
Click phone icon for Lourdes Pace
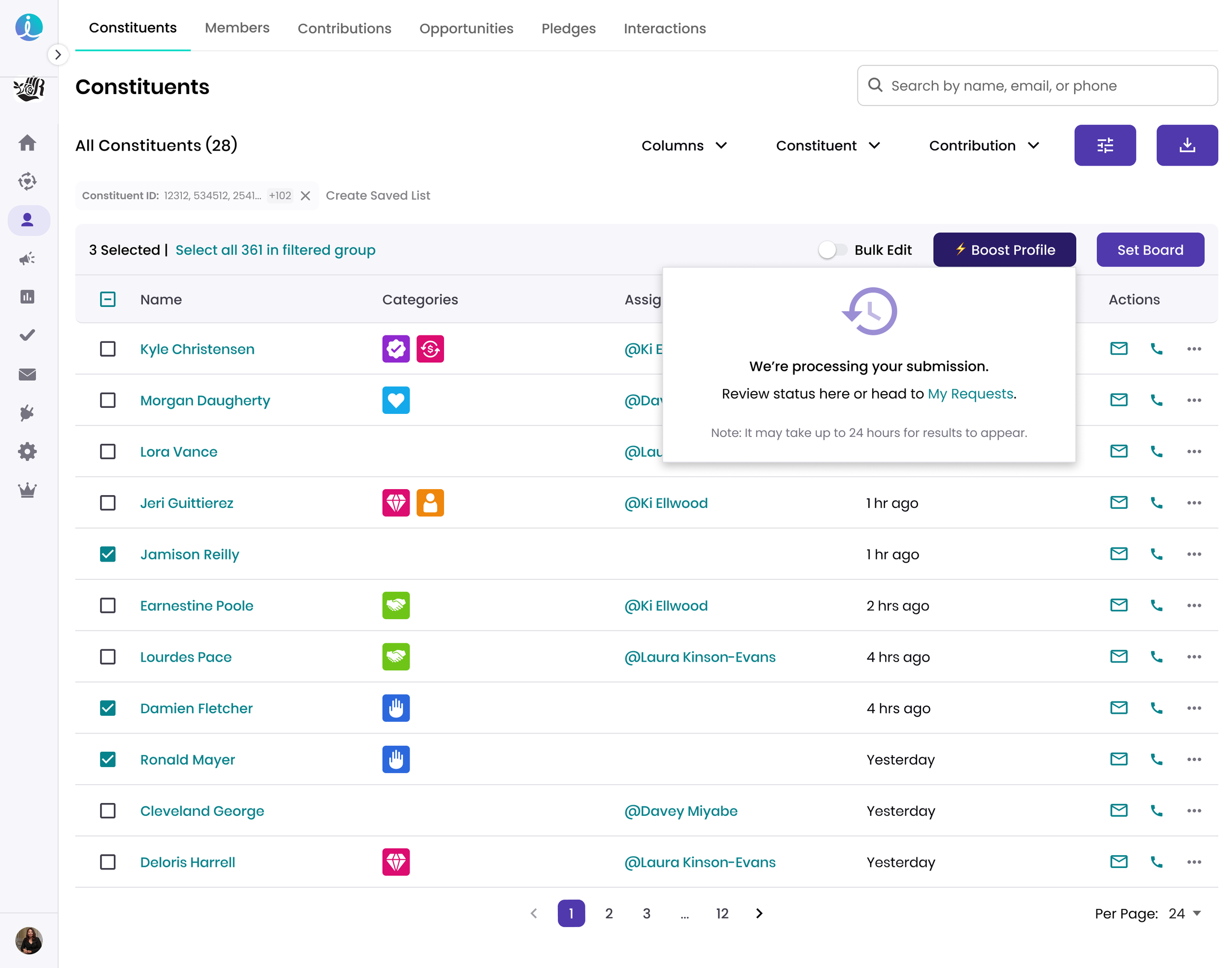point(1156,657)
